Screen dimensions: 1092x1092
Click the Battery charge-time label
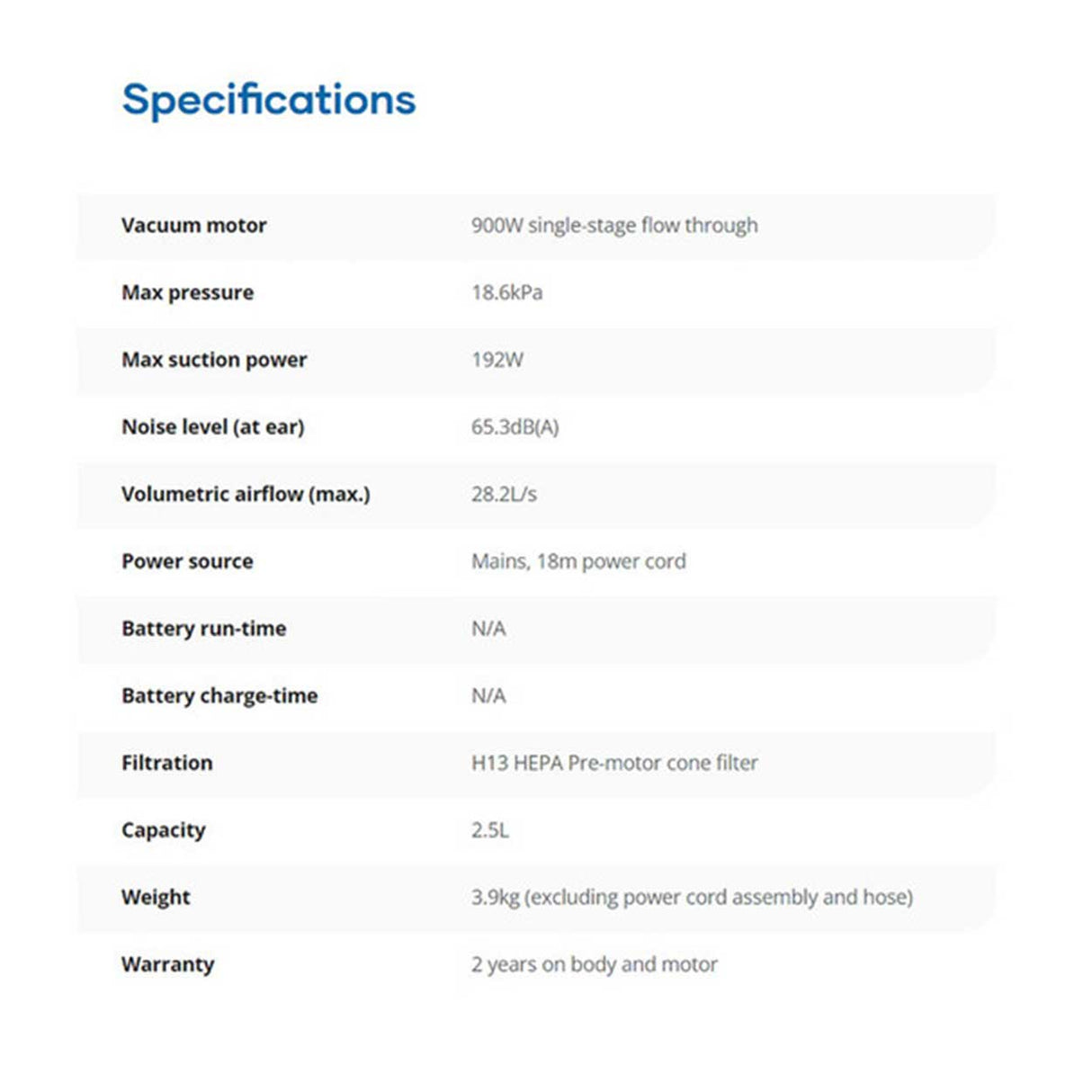point(219,695)
